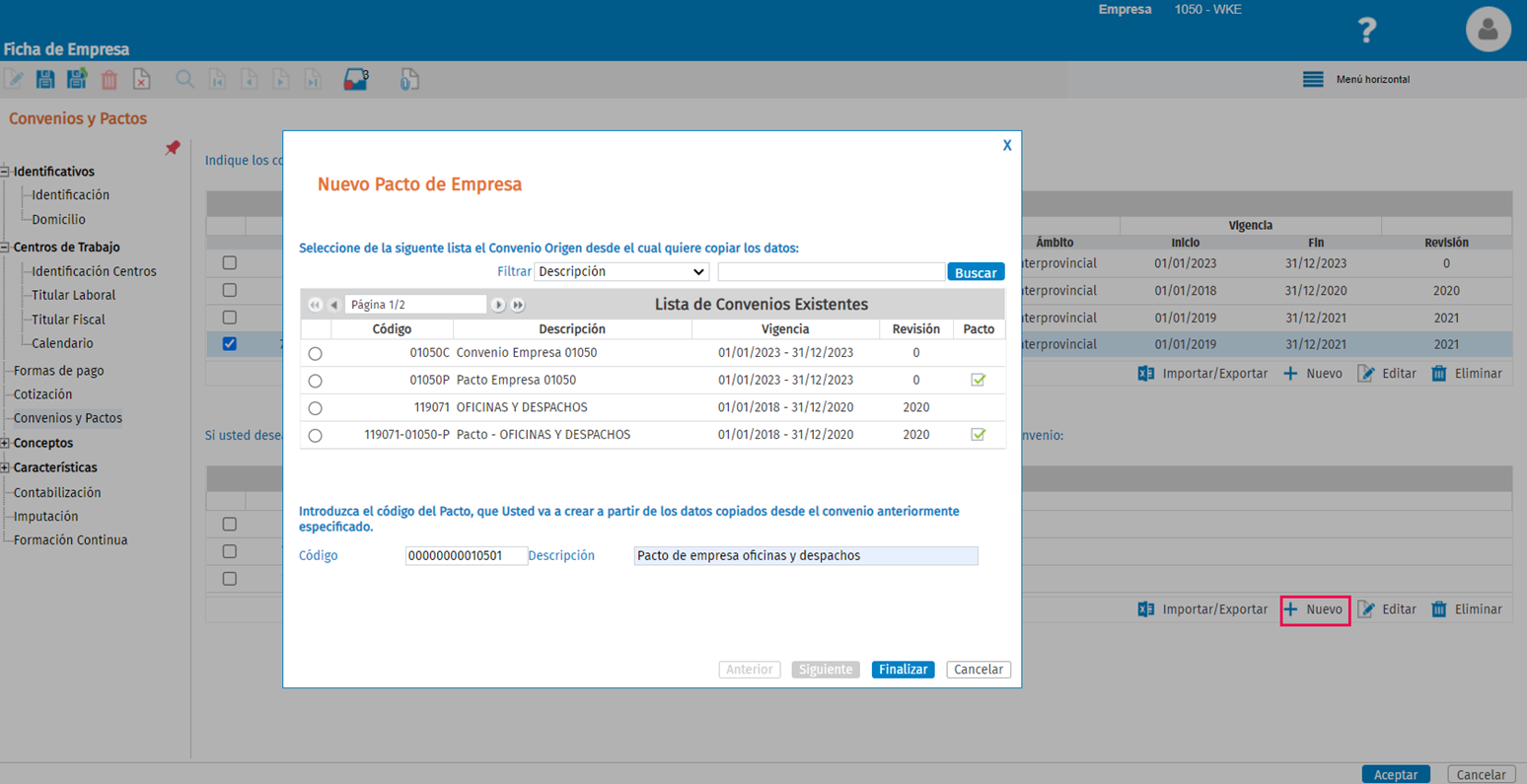Choose the 119071 OFICINAS Y DESPACHOS radio button
Screen dimensions: 1527x784
point(315,408)
